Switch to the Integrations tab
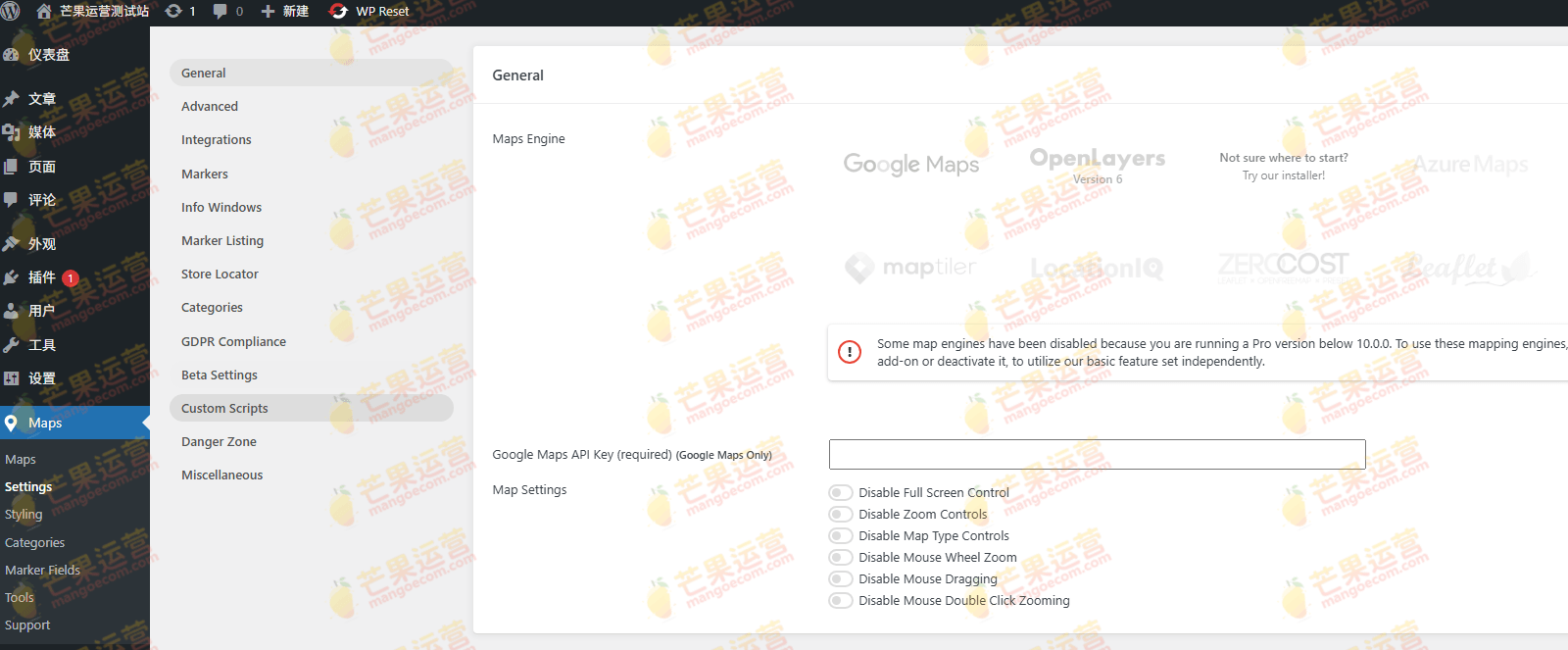This screenshot has width=1568, height=650. click(x=312, y=139)
